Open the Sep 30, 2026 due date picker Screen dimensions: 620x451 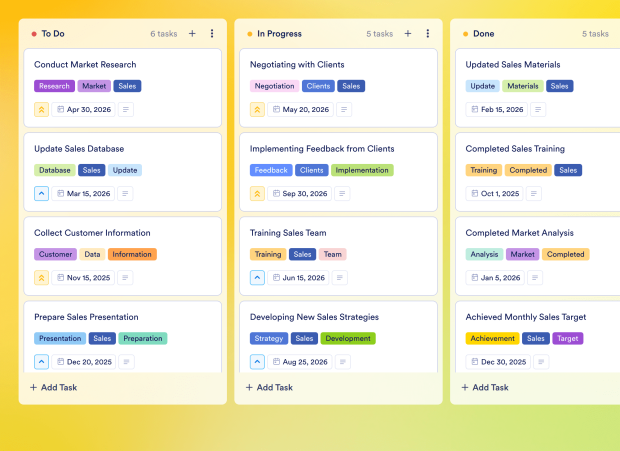point(299,194)
